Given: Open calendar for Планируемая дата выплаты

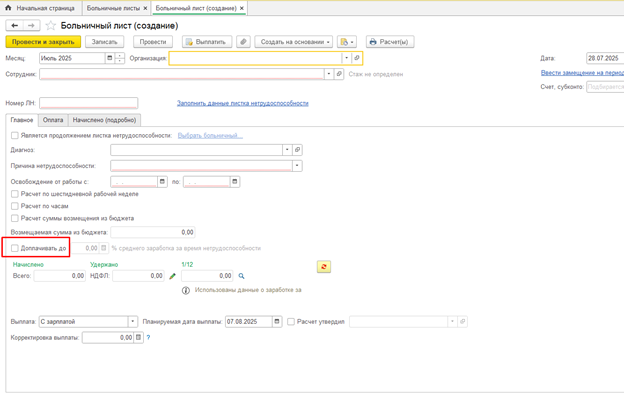Looking at the screenshot, I should pos(277,321).
